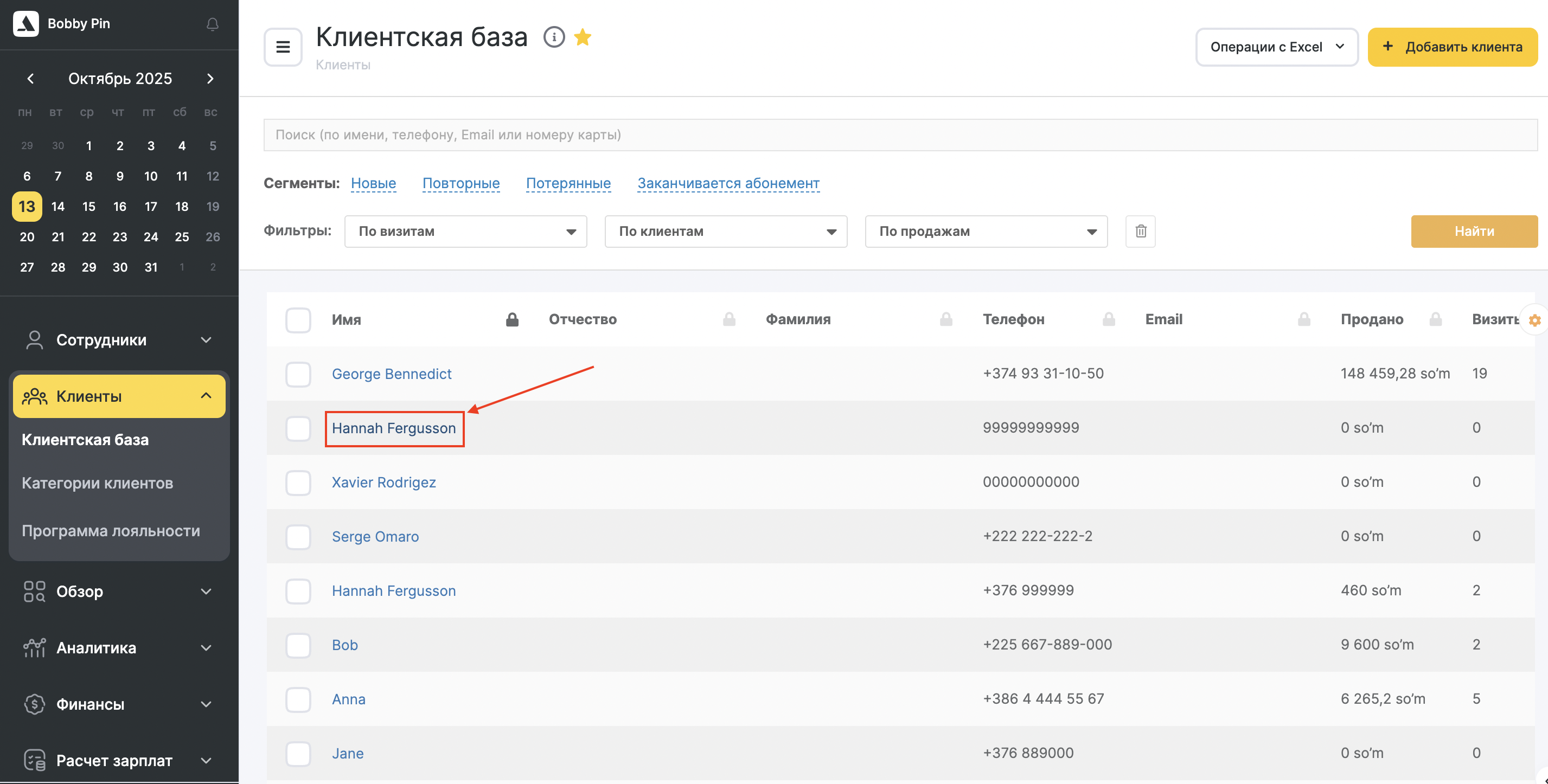Go to next month in calendar

(210, 79)
